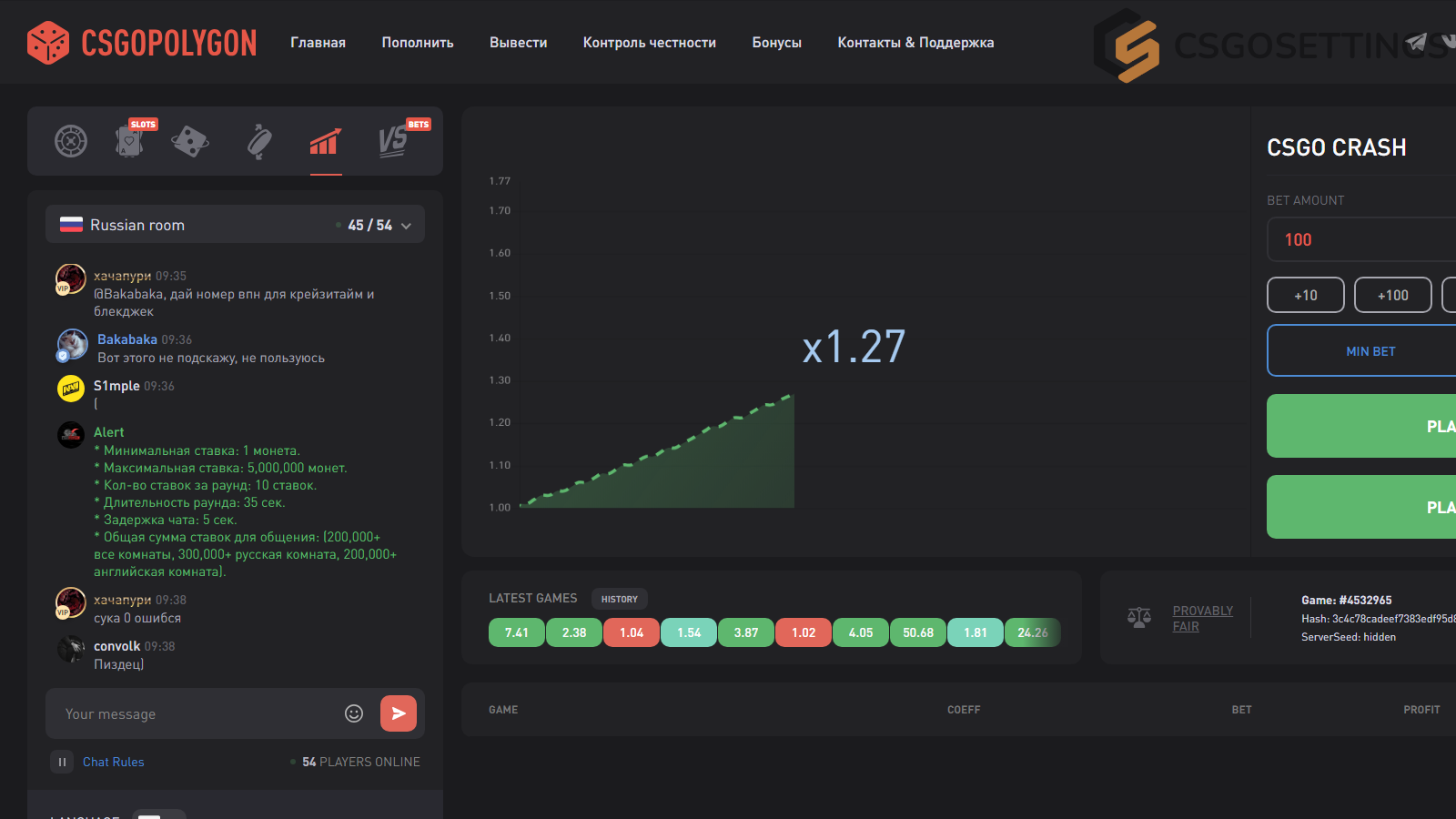Viewport: 1456px width, 819px height.
Task: Select the dice game icon
Action: [190, 141]
